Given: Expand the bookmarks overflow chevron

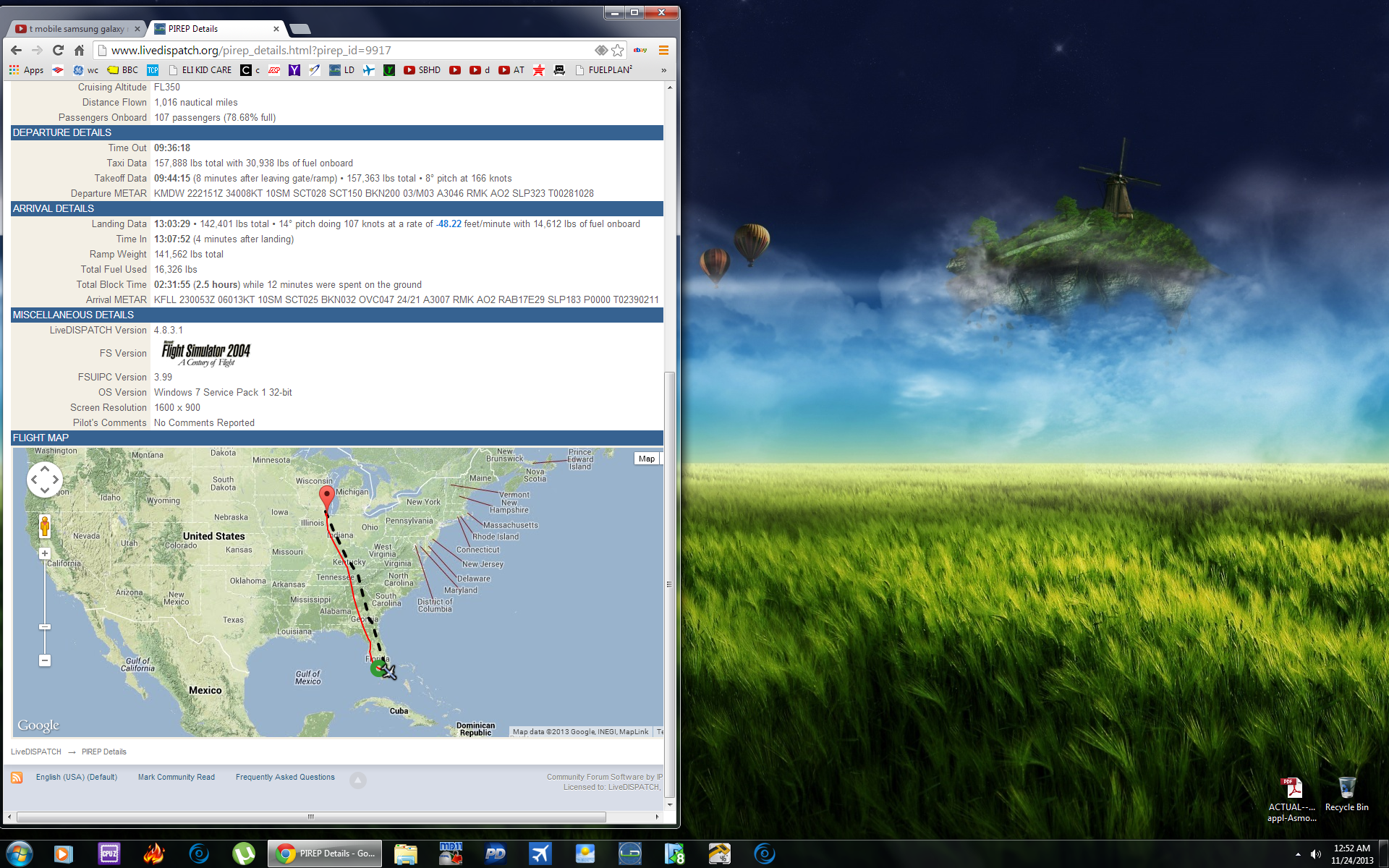Looking at the screenshot, I should 663,70.
